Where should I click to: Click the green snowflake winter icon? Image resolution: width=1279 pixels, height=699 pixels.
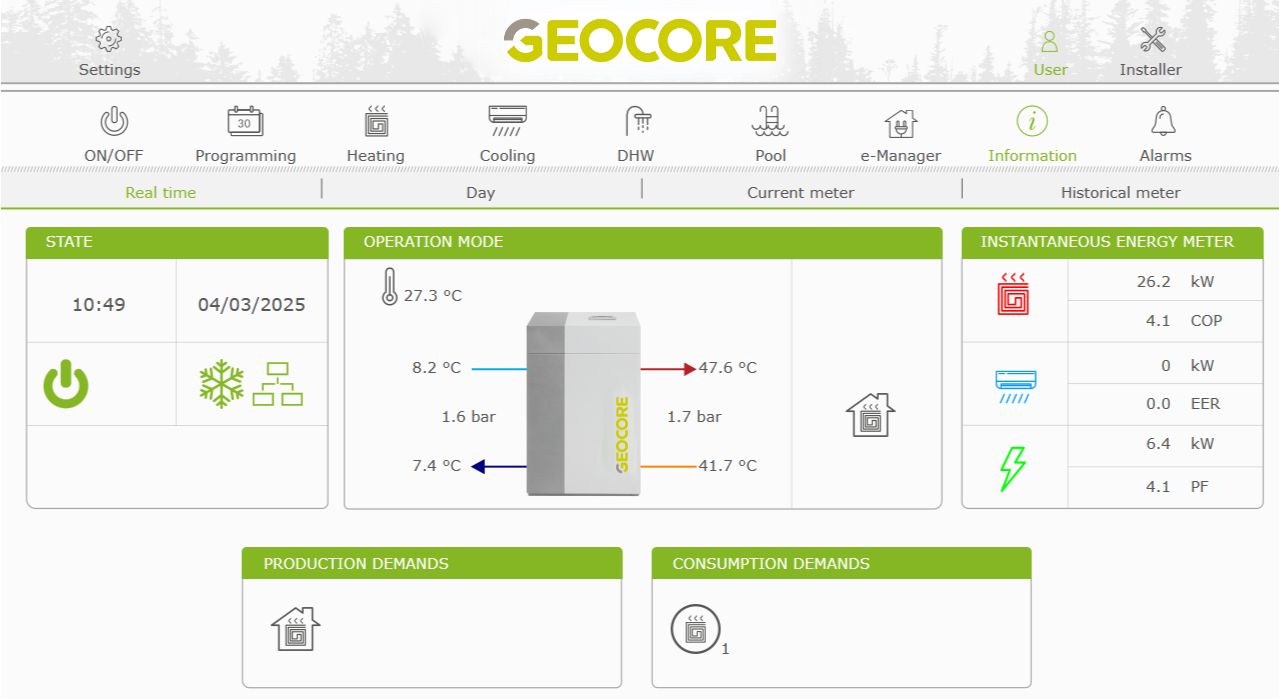222,385
